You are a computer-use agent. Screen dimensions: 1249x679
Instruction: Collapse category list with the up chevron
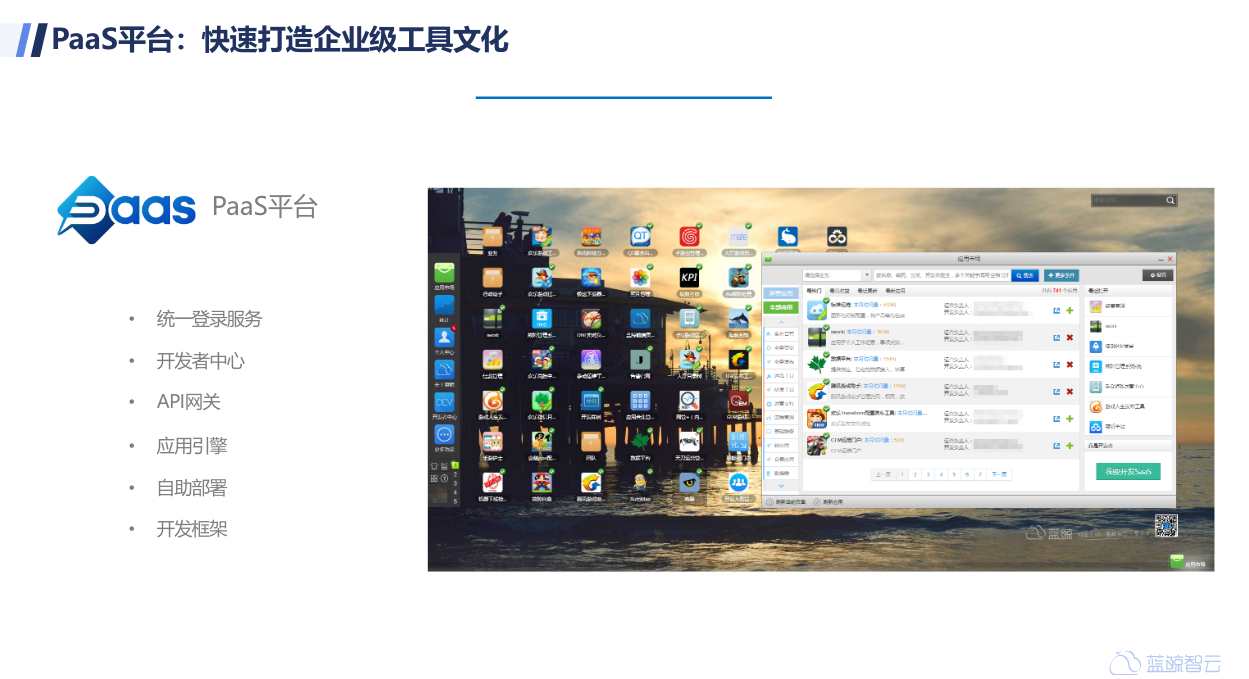(781, 322)
